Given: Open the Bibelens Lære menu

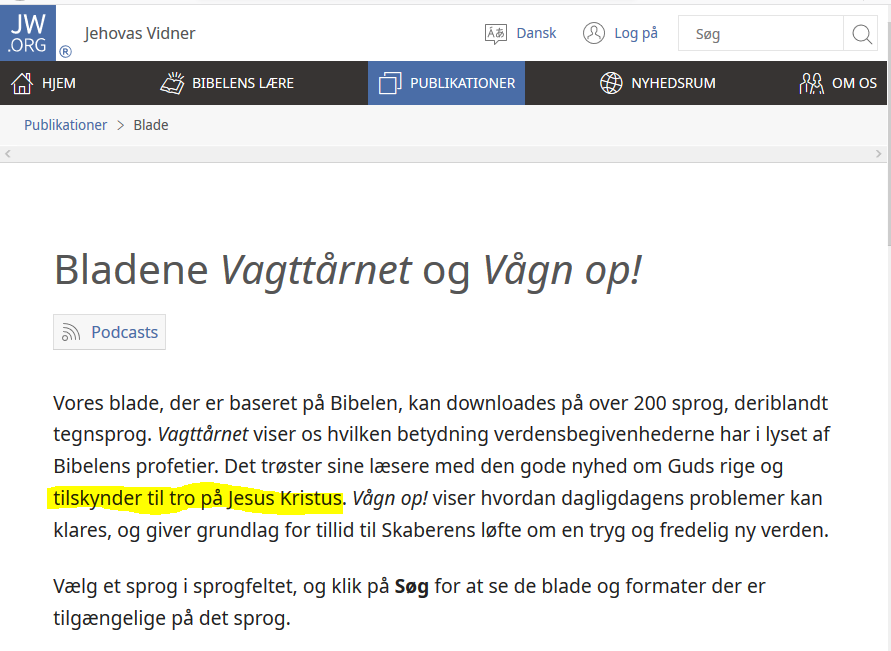Looking at the screenshot, I should click(227, 83).
